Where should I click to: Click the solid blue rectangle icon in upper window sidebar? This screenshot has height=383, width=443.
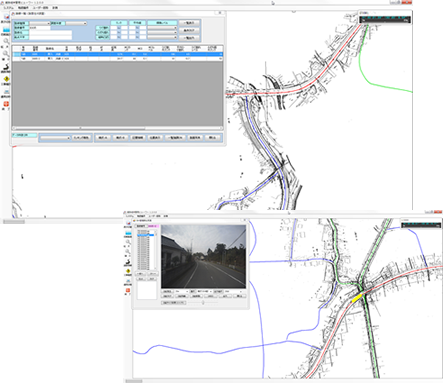[x=6, y=29]
